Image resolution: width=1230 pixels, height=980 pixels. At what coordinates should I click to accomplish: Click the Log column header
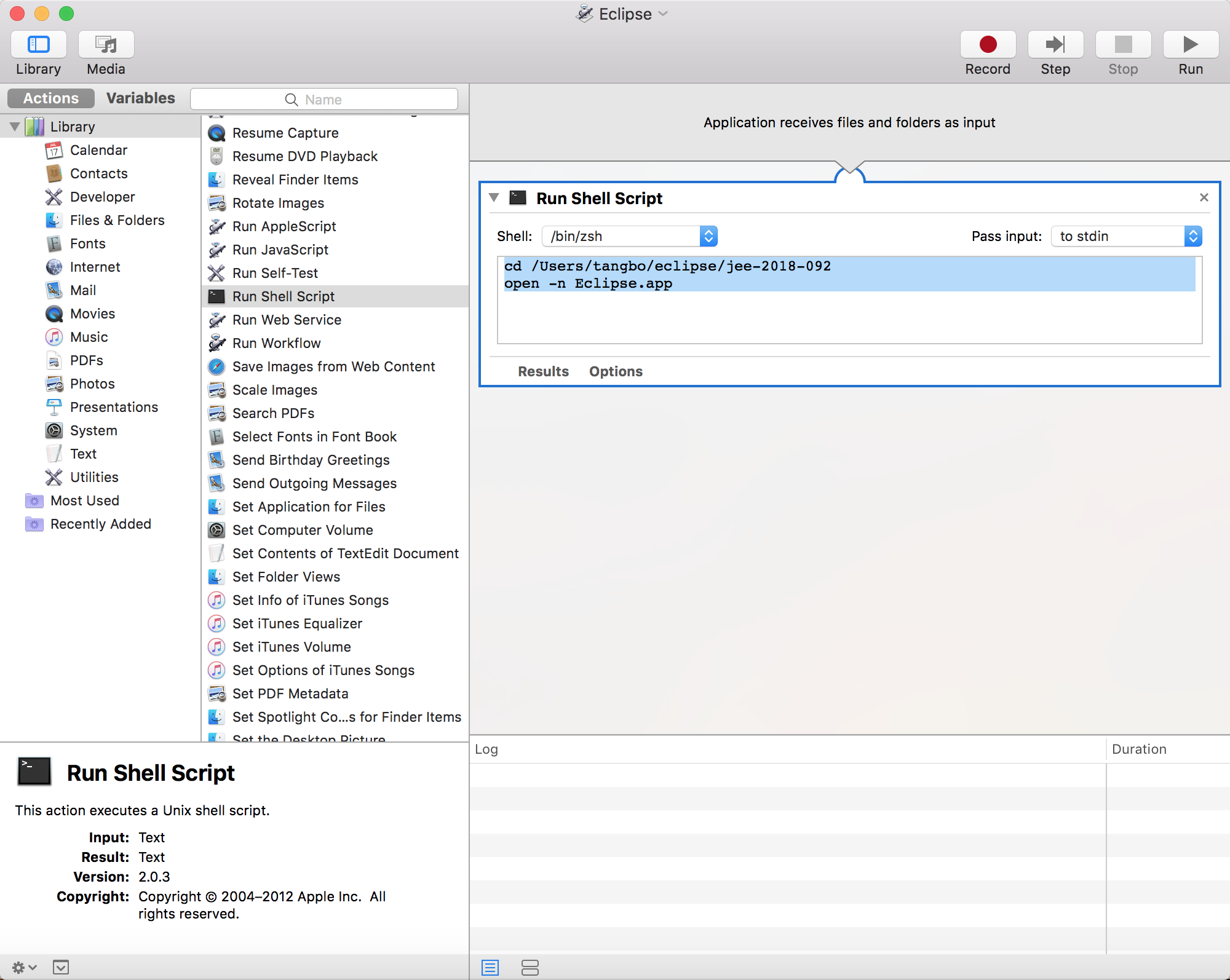788,749
